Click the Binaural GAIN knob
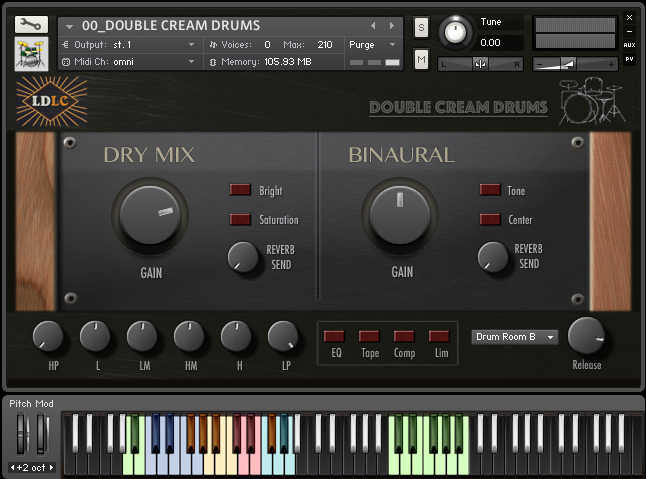This screenshot has height=479, width=646. coord(400,215)
